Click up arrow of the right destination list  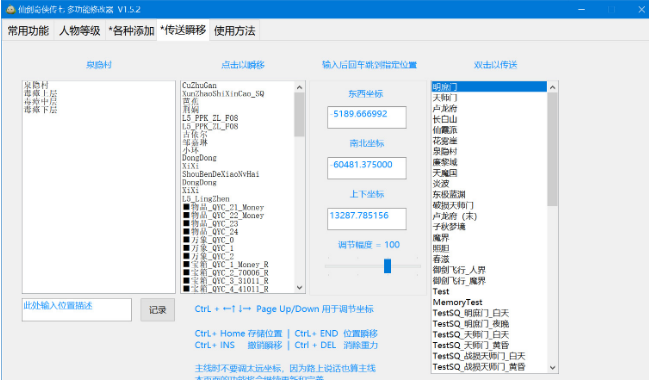point(552,87)
